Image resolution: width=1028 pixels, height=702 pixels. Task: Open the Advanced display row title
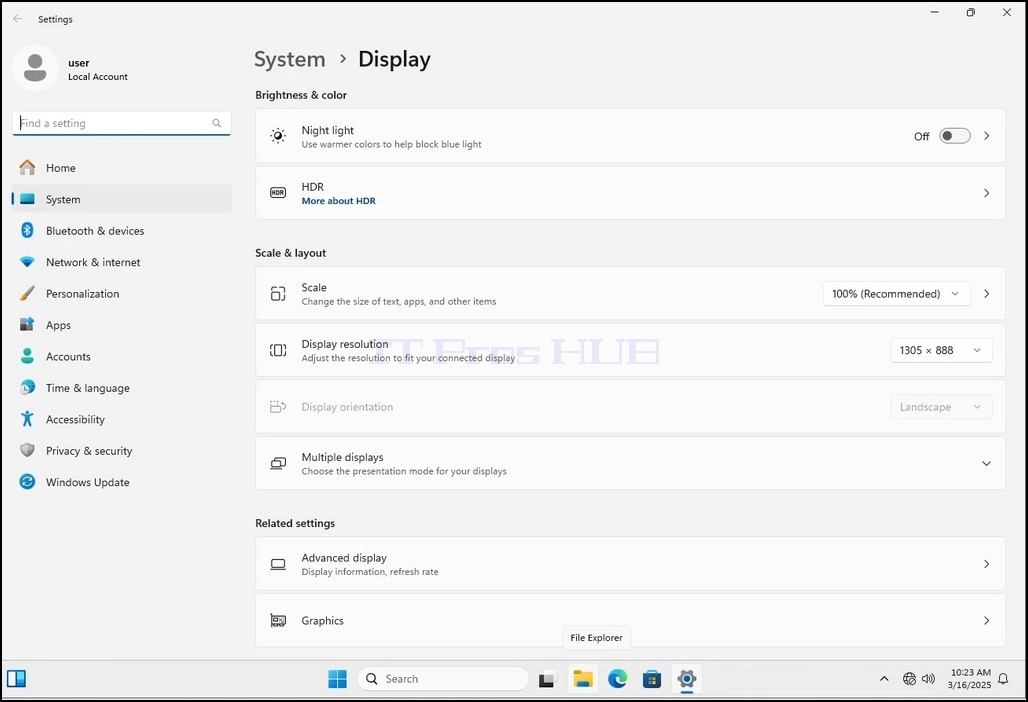344,558
